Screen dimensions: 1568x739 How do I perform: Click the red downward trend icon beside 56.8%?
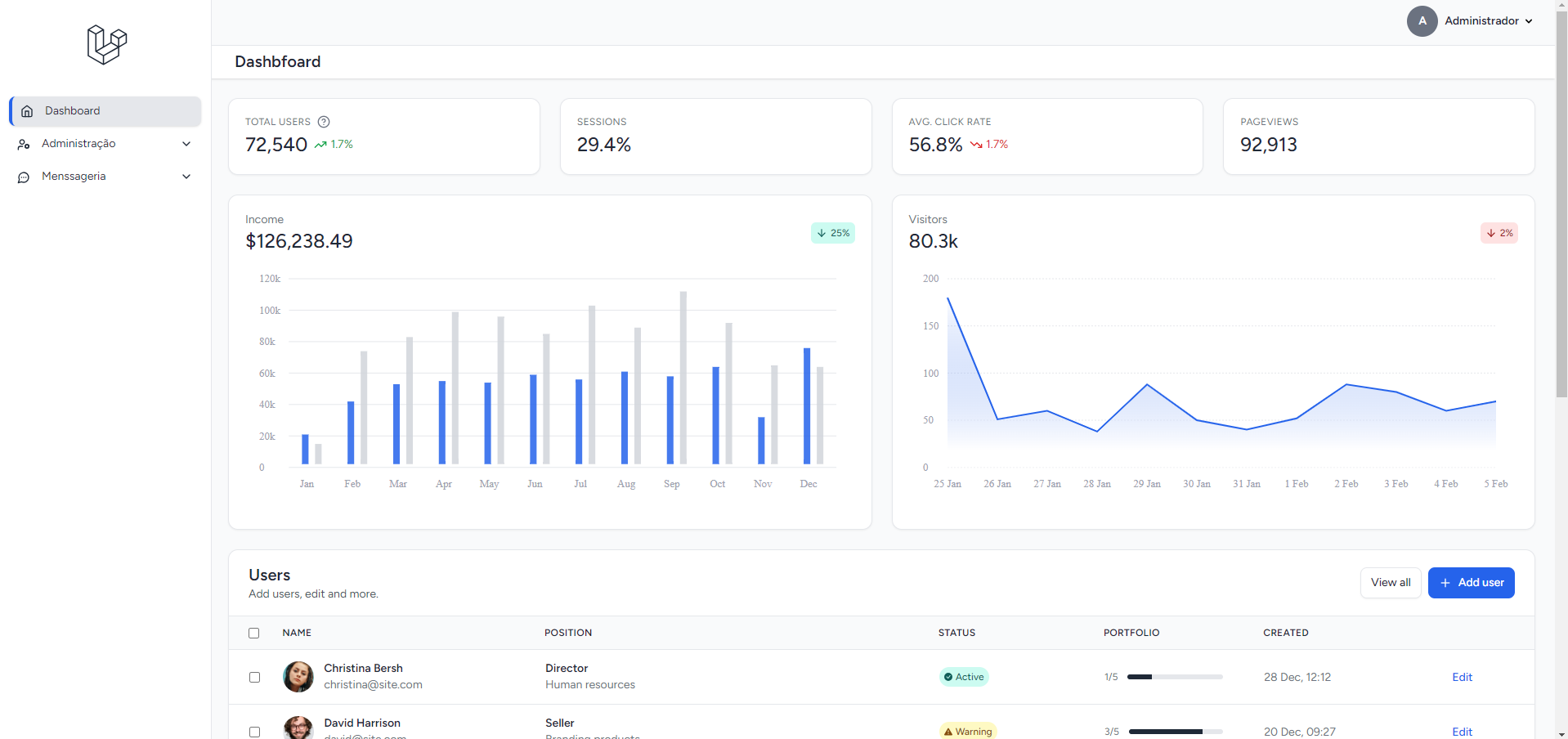(x=976, y=145)
